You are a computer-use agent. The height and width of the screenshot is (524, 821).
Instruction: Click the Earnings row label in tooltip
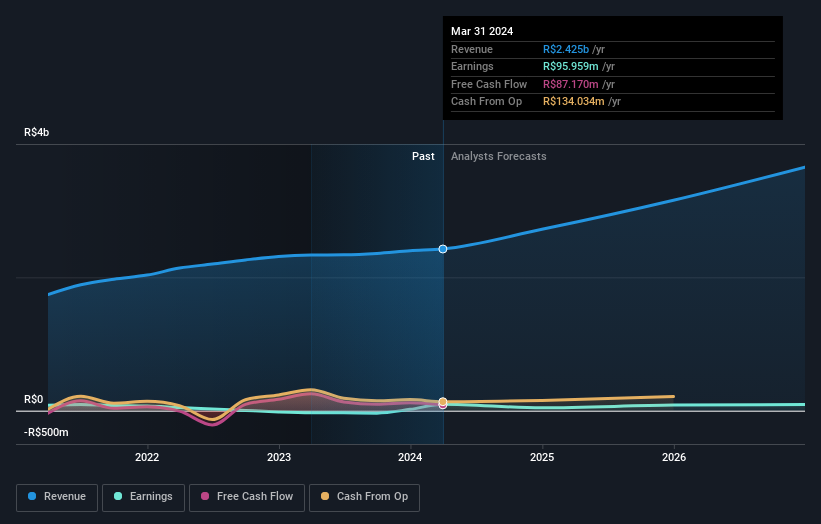tap(472, 66)
